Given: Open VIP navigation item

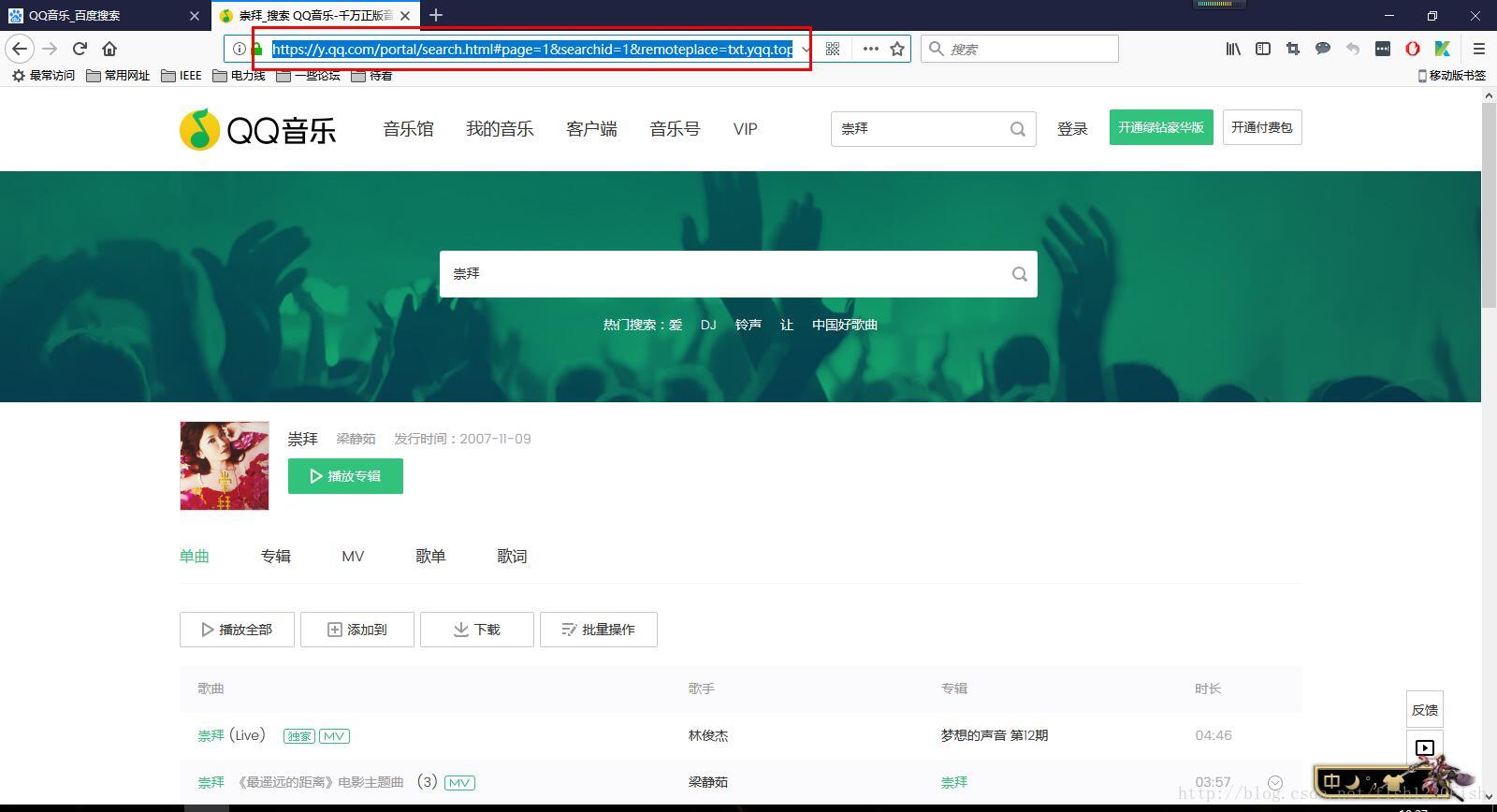Looking at the screenshot, I should tap(745, 129).
